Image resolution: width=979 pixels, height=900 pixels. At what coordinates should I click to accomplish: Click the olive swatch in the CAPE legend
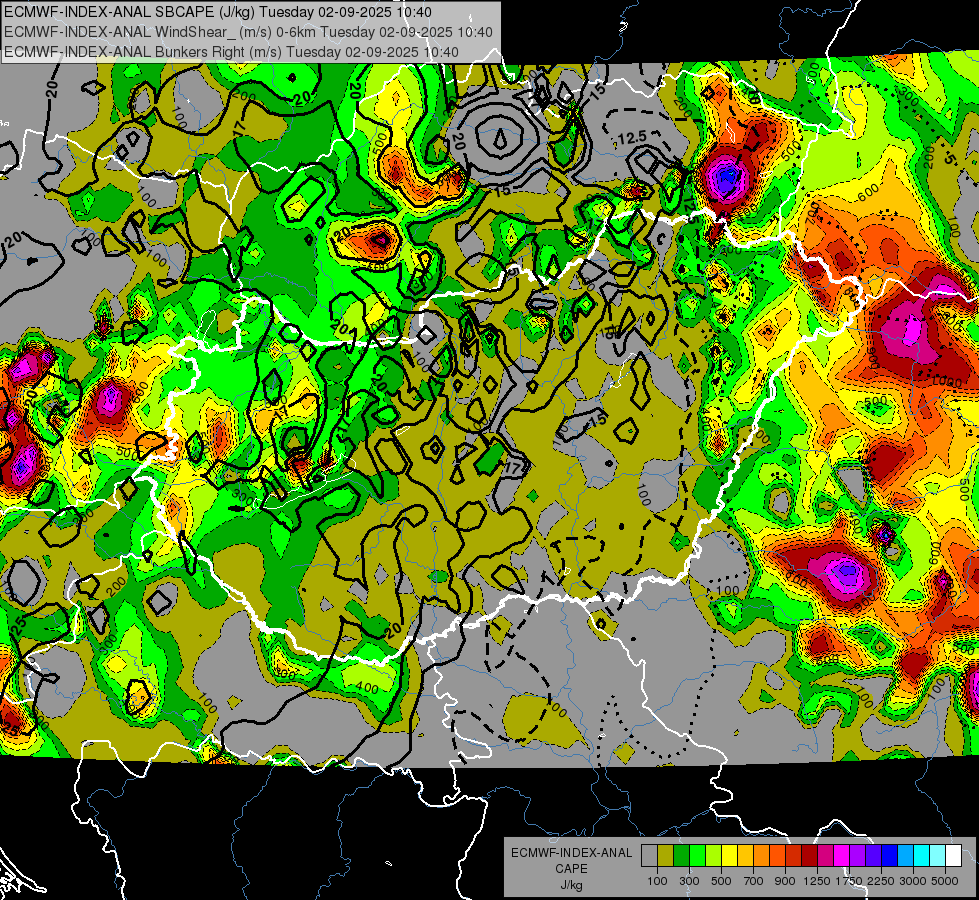tap(665, 856)
